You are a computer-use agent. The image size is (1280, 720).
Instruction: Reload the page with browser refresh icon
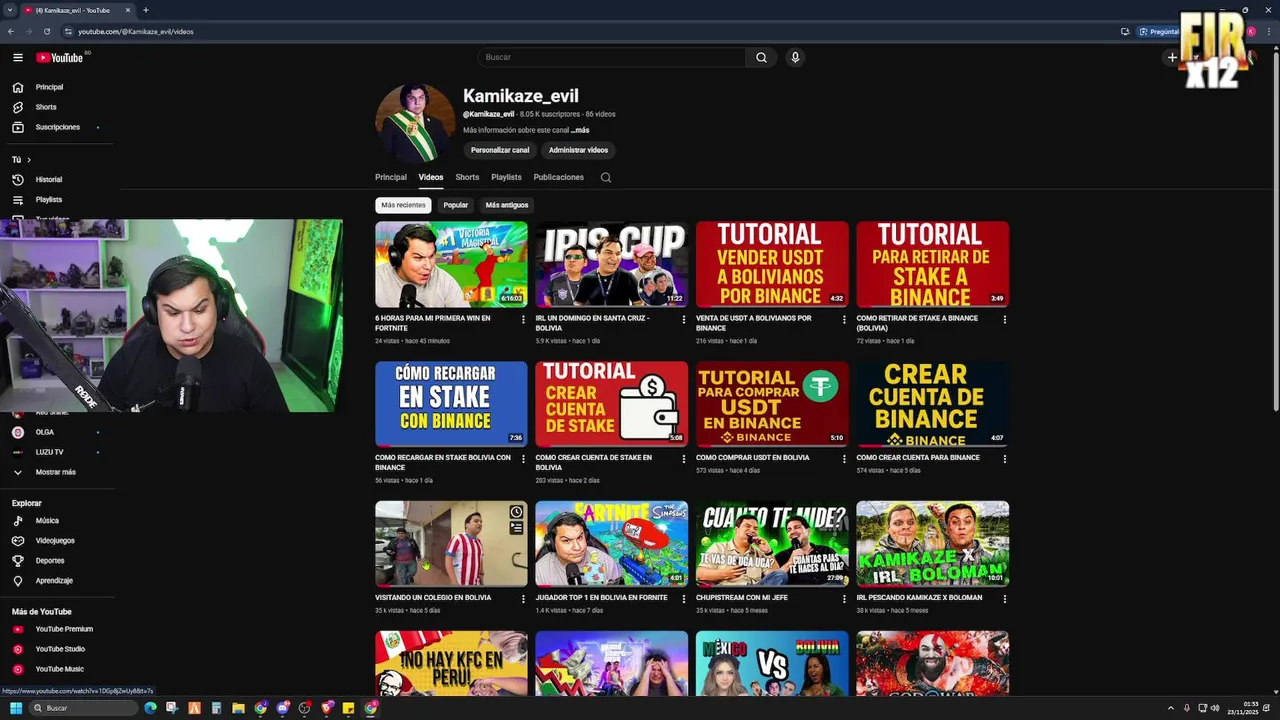[x=46, y=31]
